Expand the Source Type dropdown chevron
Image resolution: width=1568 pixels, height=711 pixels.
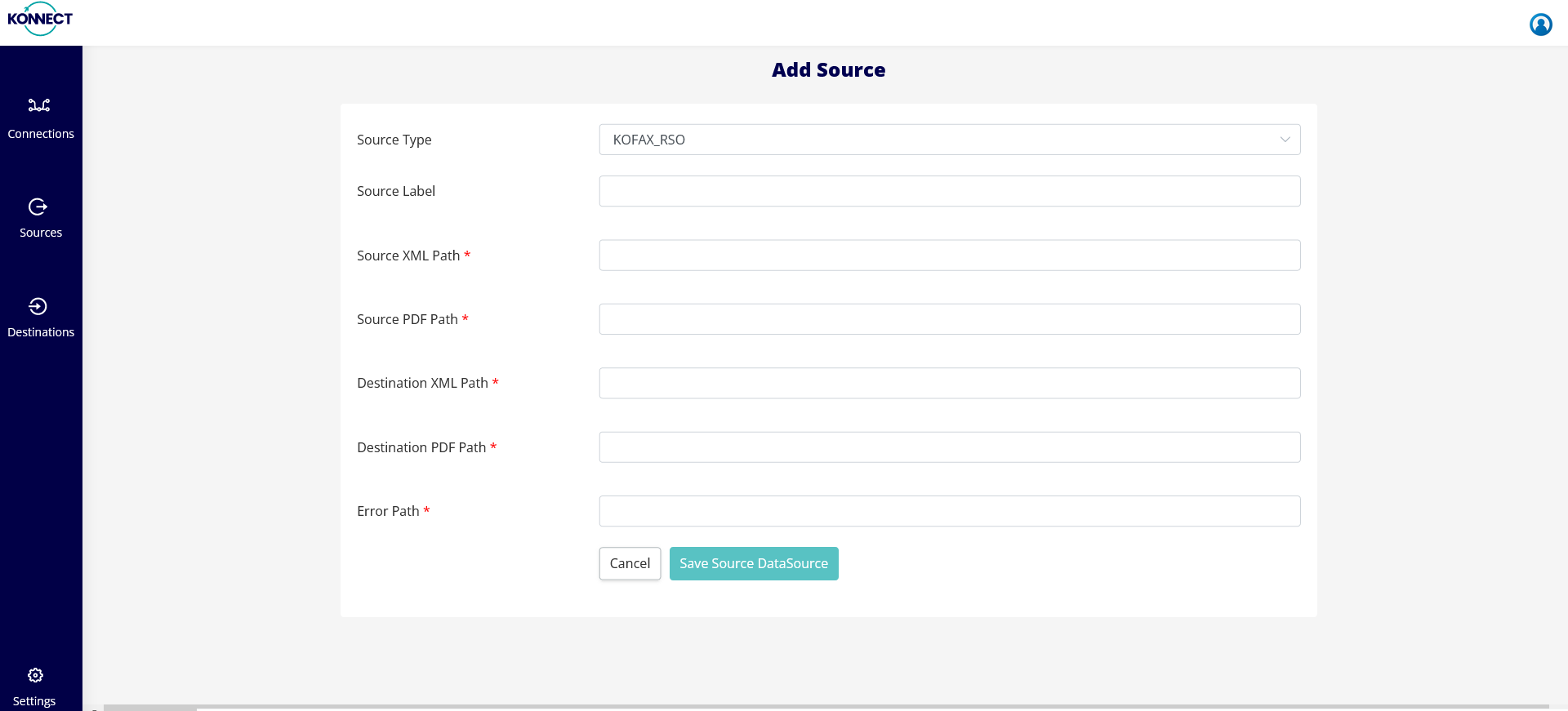(1285, 140)
